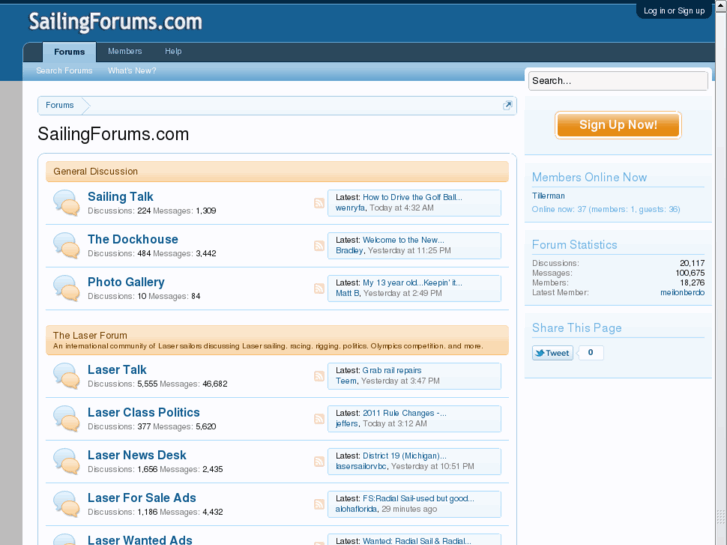Open latest member meilonberdo profile

[x=682, y=292]
